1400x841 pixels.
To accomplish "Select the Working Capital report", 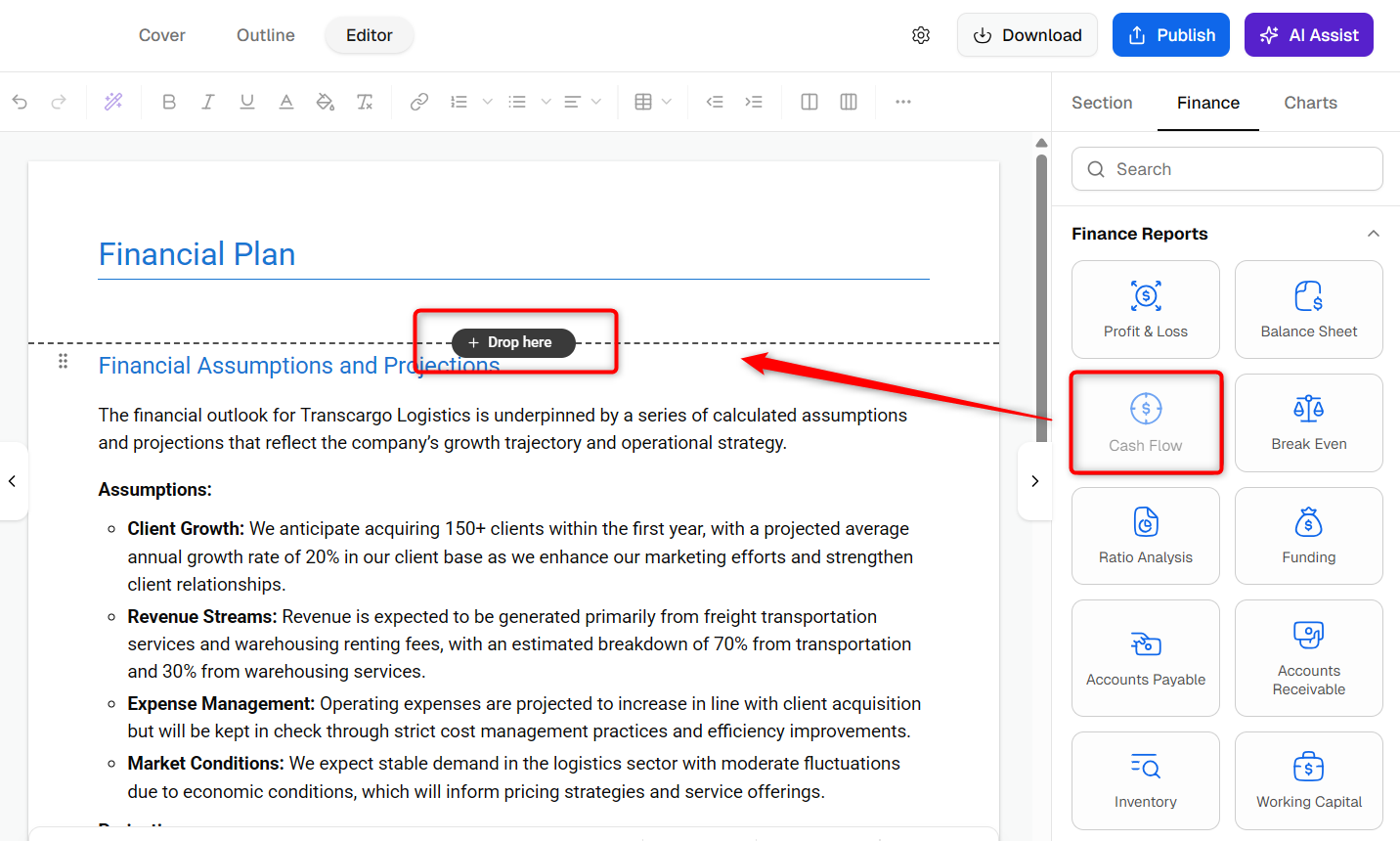I will (1309, 780).
